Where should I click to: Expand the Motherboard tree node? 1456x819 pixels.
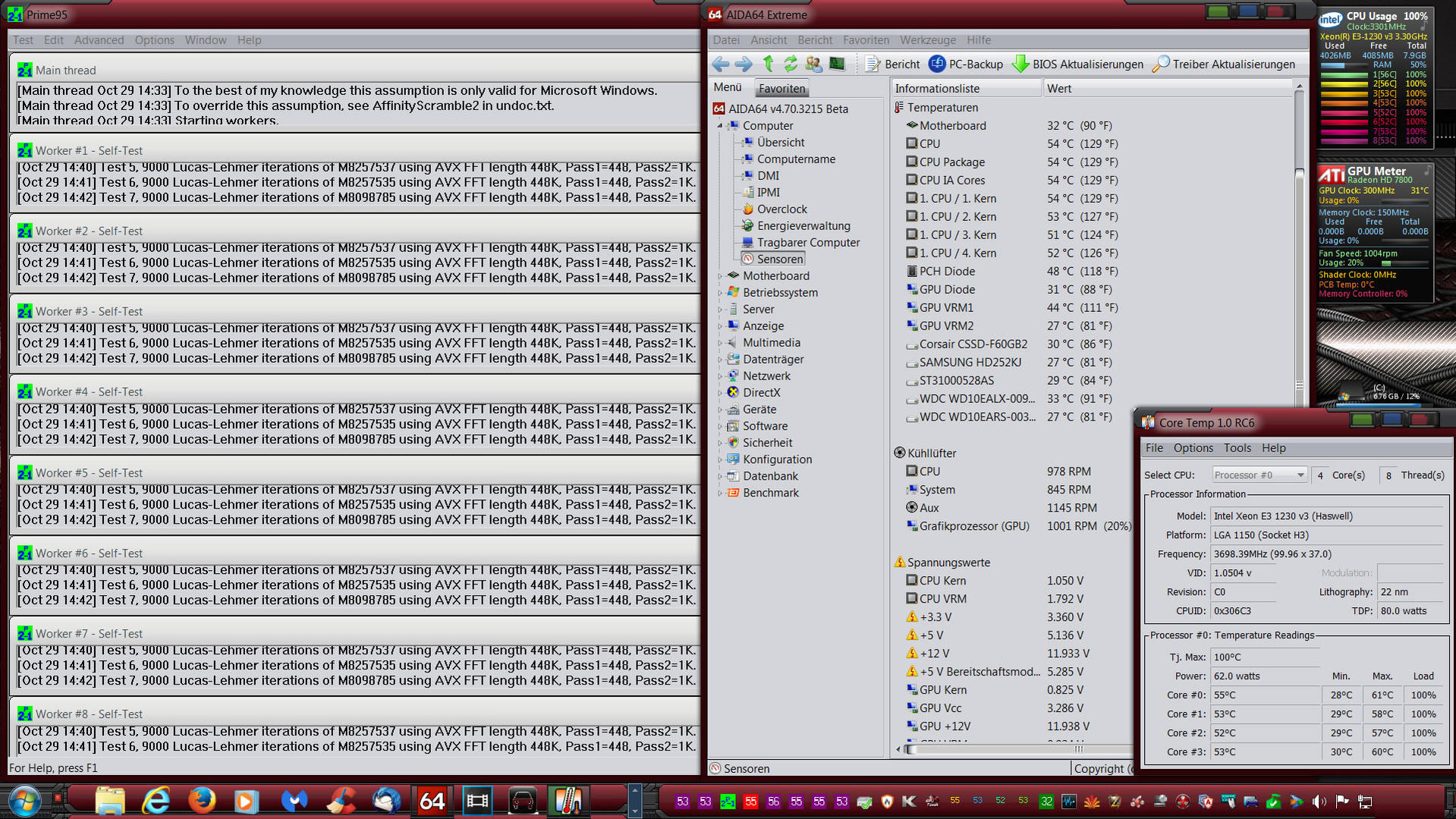click(720, 276)
